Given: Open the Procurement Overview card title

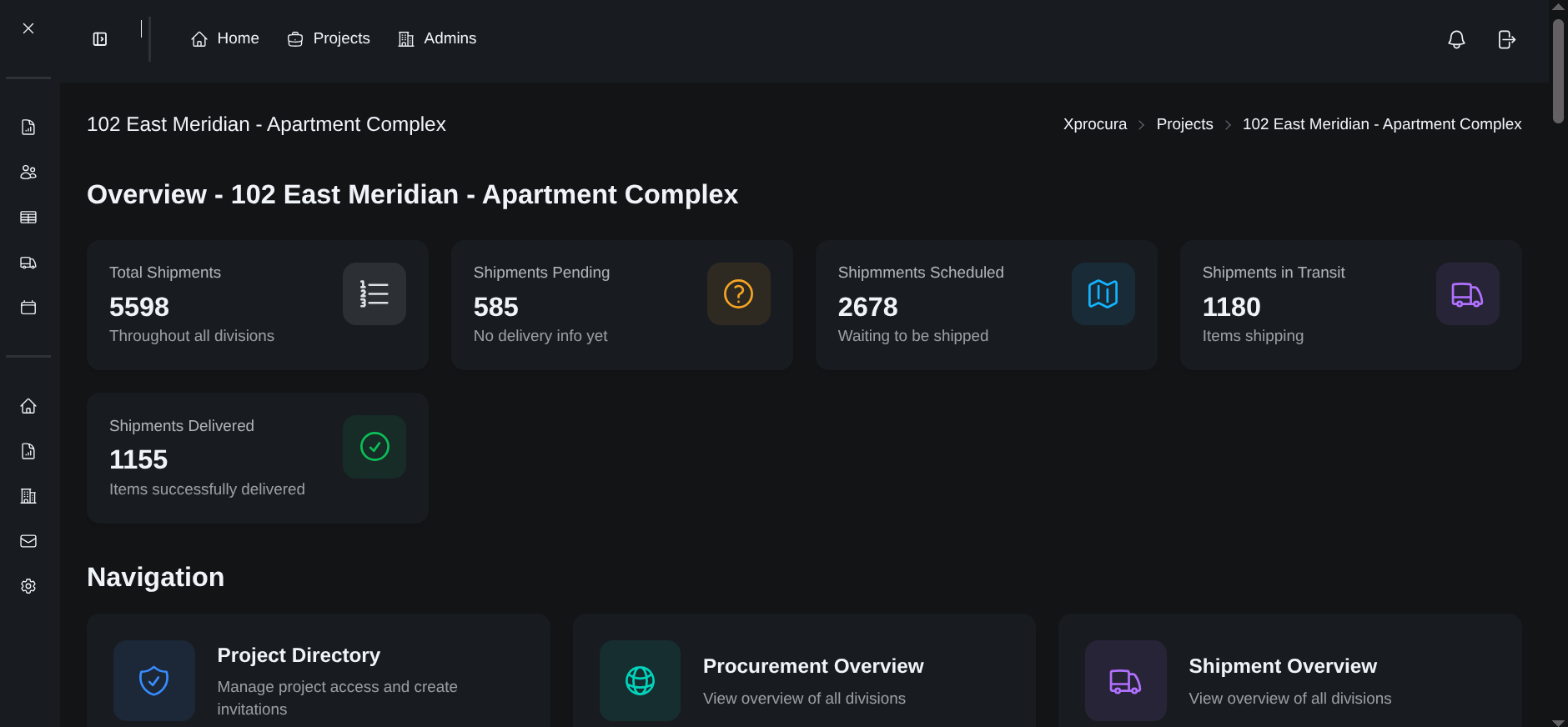Looking at the screenshot, I should [x=813, y=666].
